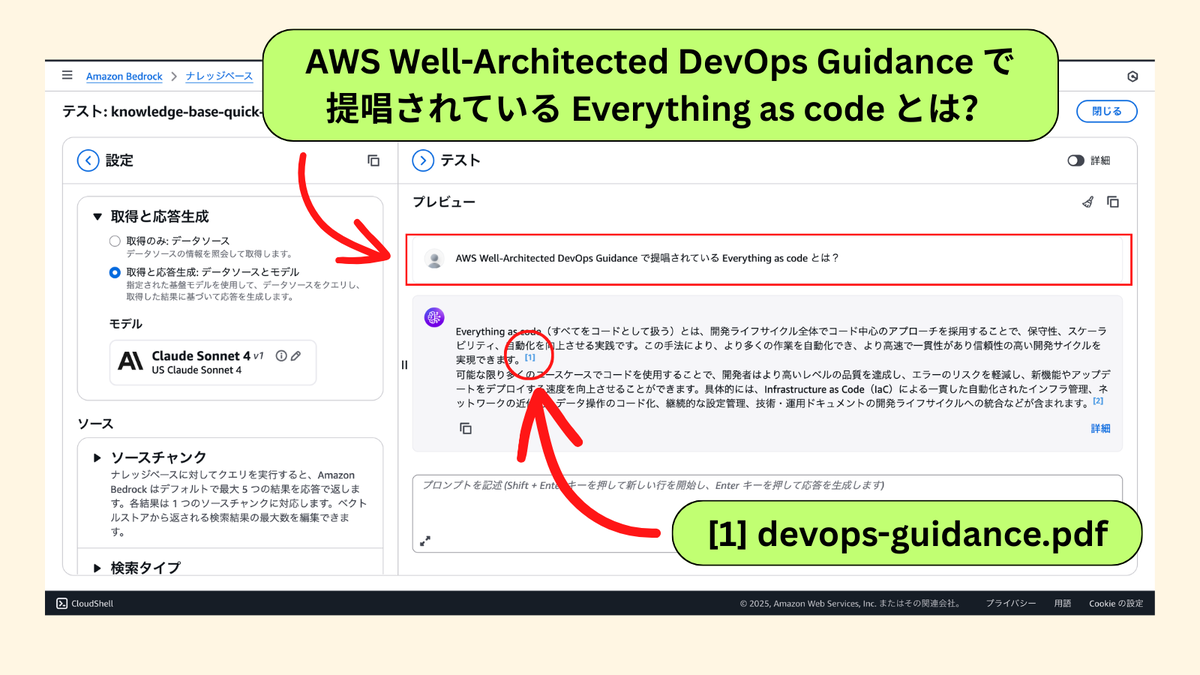This screenshot has width=1200, height=675.
Task: Expand the prompt input box
Action: coord(425,541)
